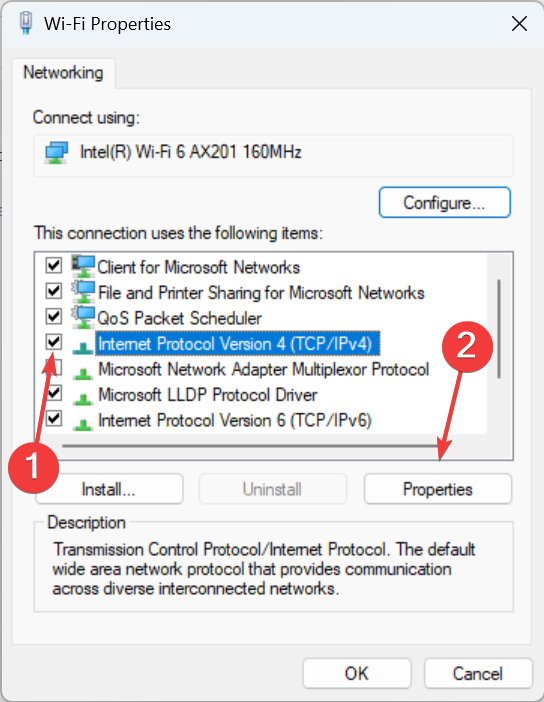Viewport: 544px width, 702px height.
Task: Select Microsoft Network Adapter Multiplexor Protocol item
Action: click(263, 369)
